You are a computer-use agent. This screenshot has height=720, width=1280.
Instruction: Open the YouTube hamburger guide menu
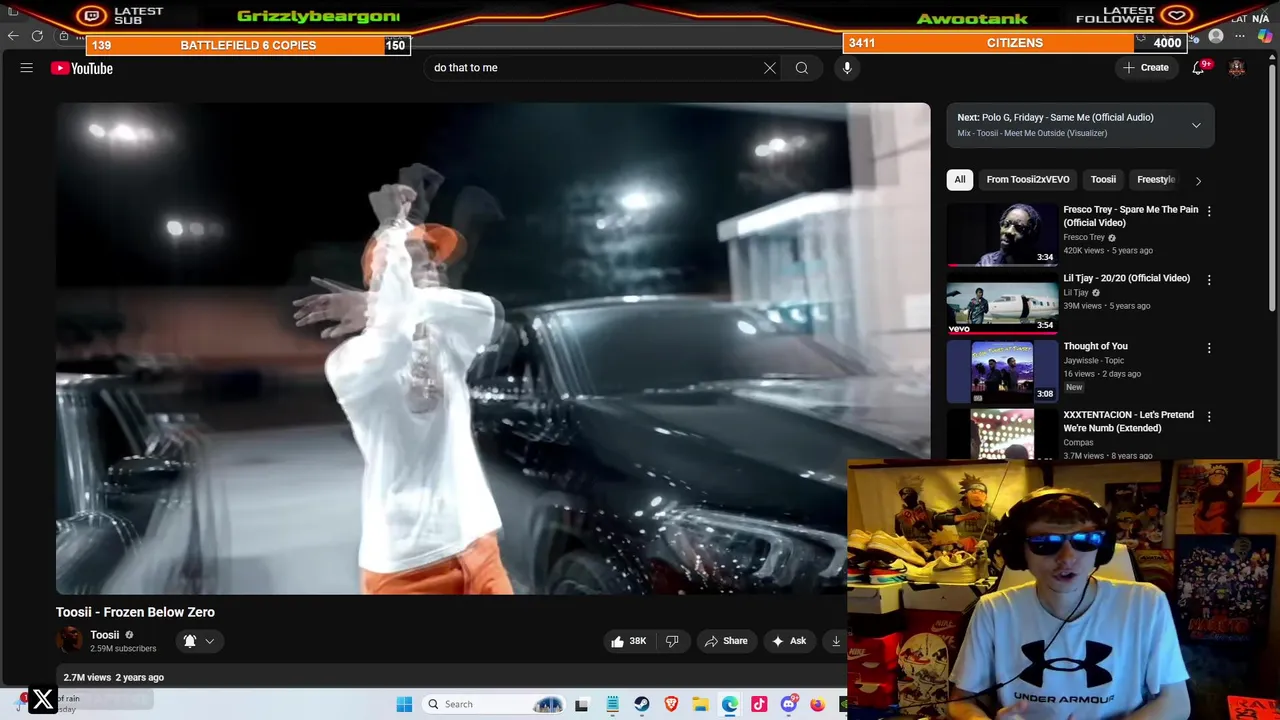(x=27, y=68)
